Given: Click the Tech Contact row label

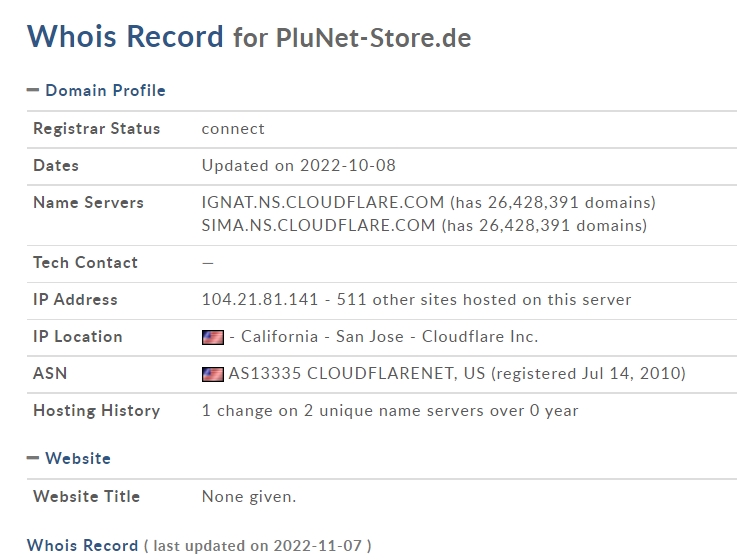Looking at the screenshot, I should point(85,262).
